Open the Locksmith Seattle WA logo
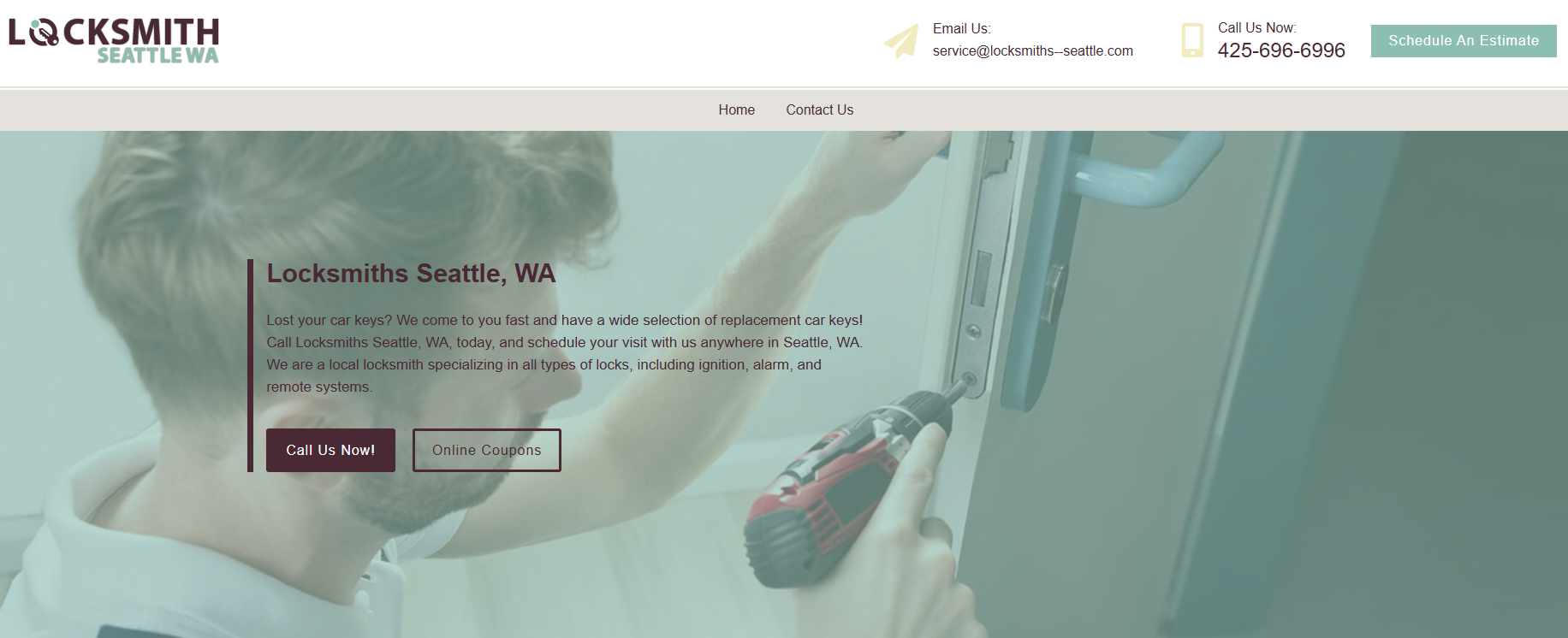The height and width of the screenshot is (638, 1568). (114, 40)
